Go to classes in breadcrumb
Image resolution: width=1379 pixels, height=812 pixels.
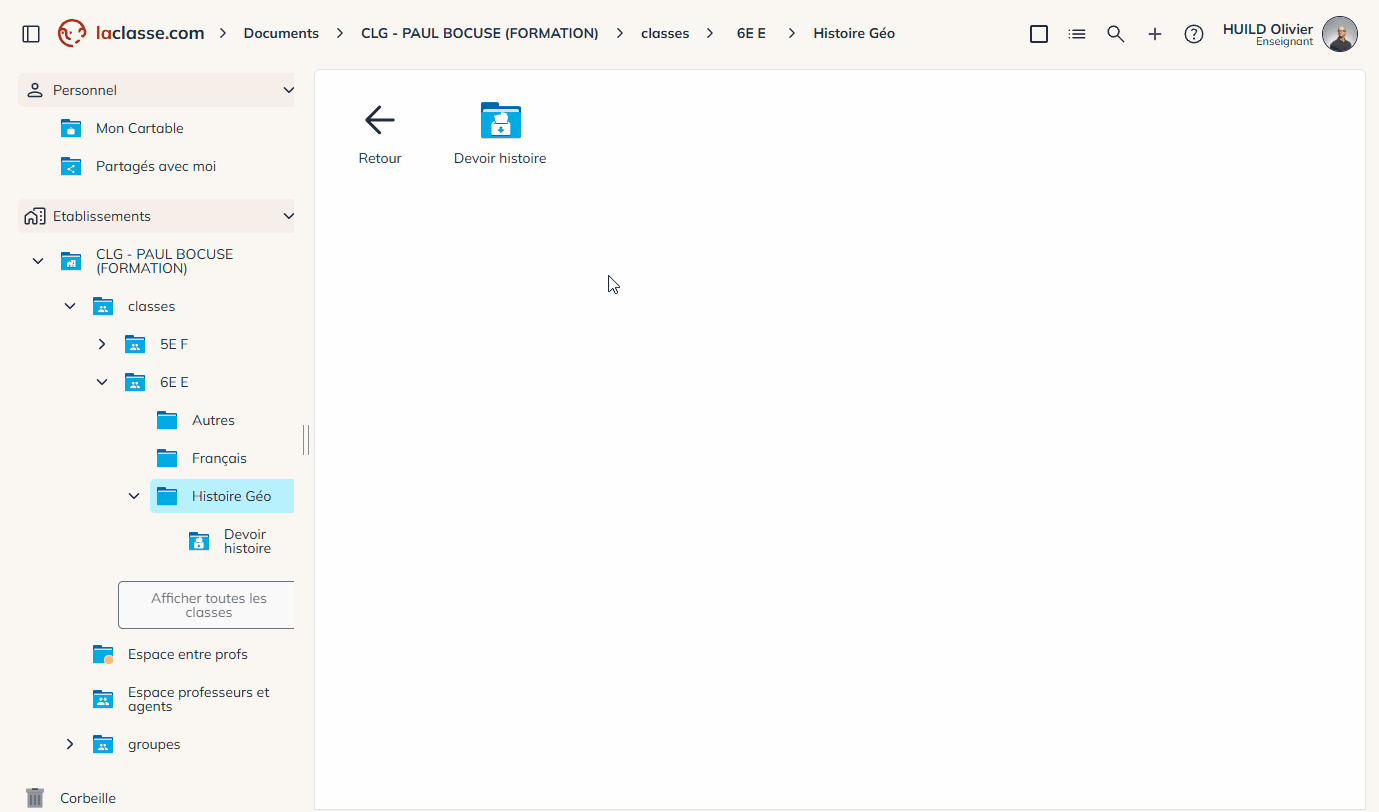point(665,33)
